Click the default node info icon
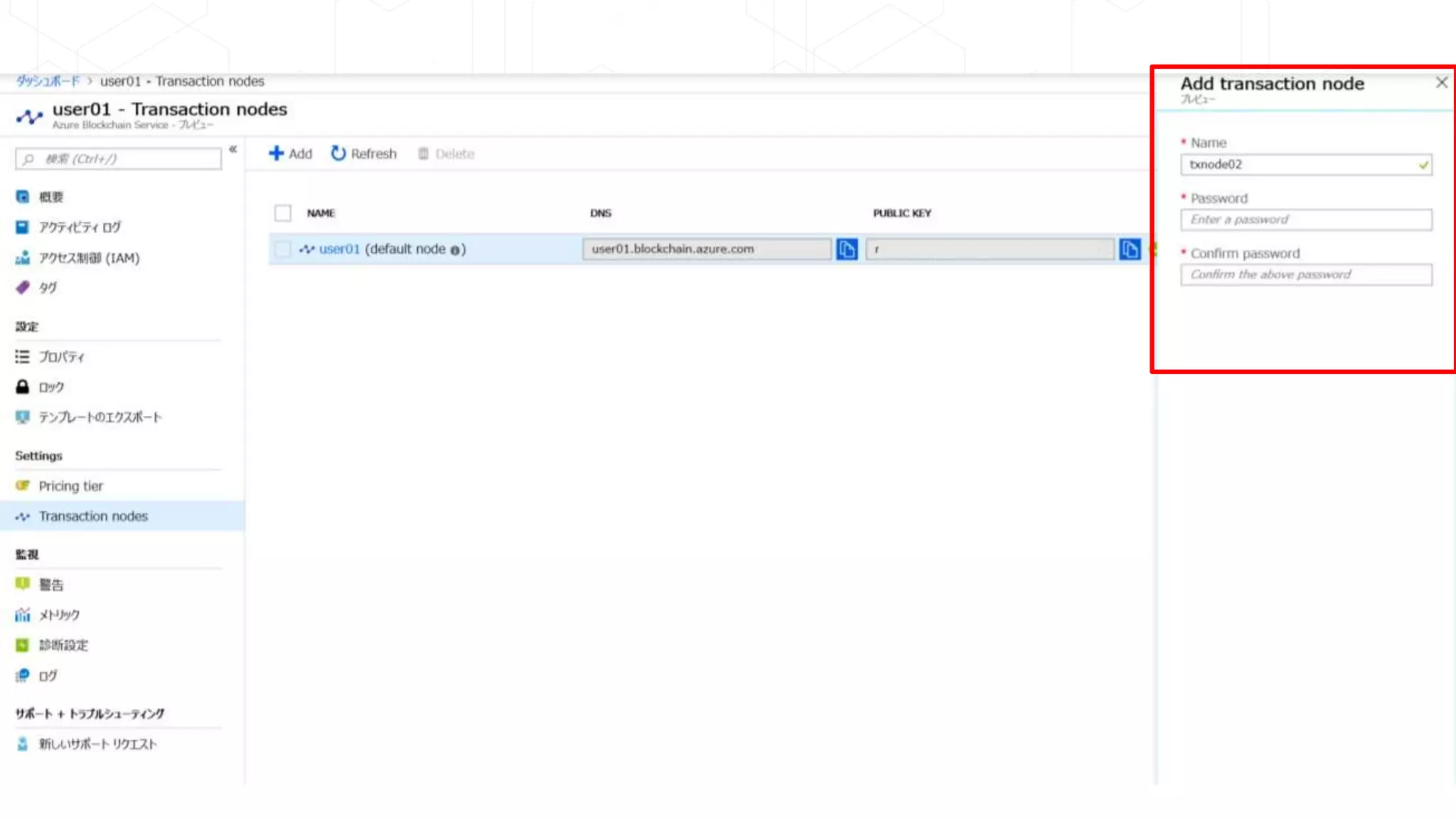The height and width of the screenshot is (819, 1456). pyautogui.click(x=455, y=250)
